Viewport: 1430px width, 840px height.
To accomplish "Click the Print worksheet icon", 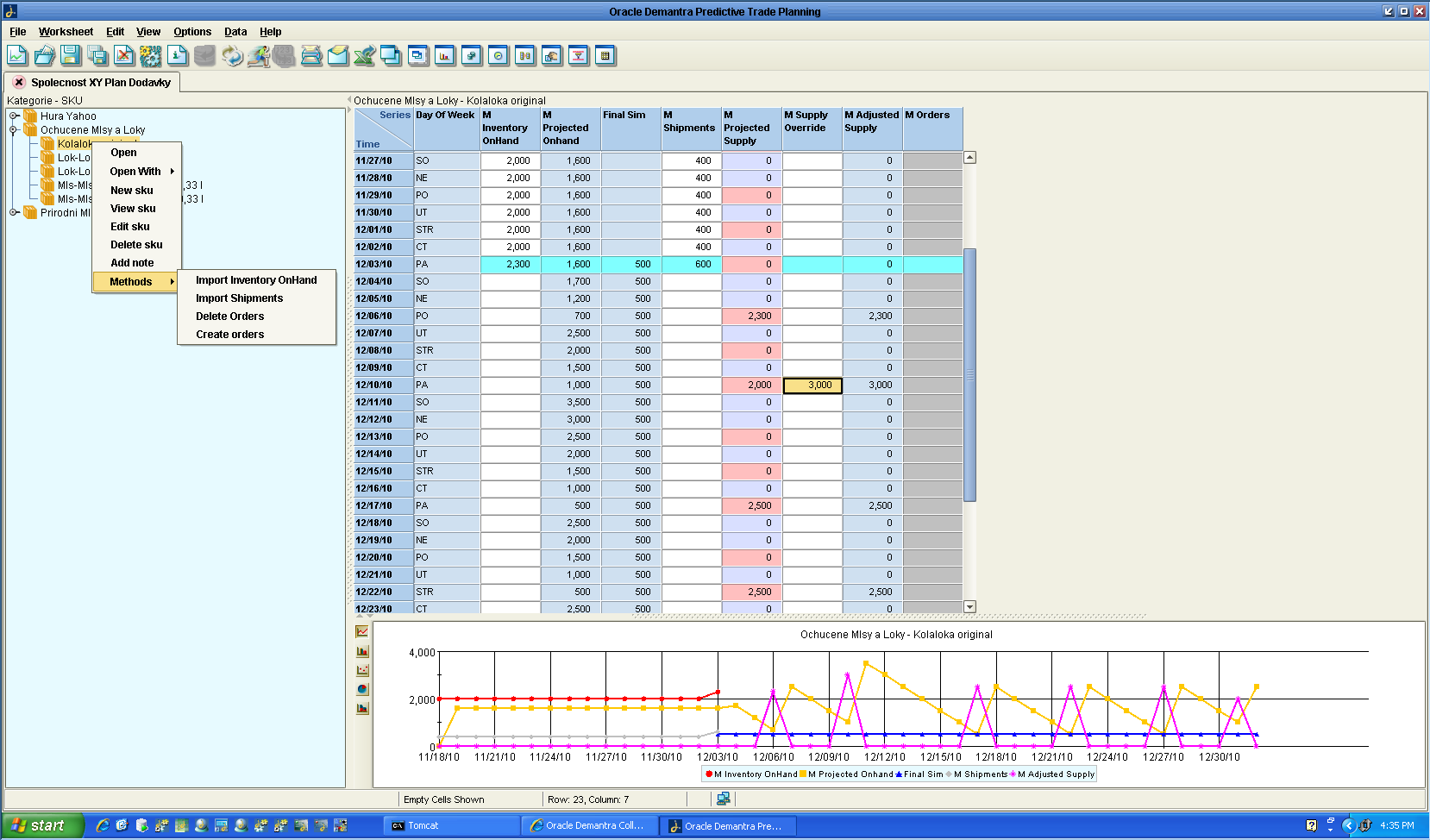I will pyautogui.click(x=311, y=56).
